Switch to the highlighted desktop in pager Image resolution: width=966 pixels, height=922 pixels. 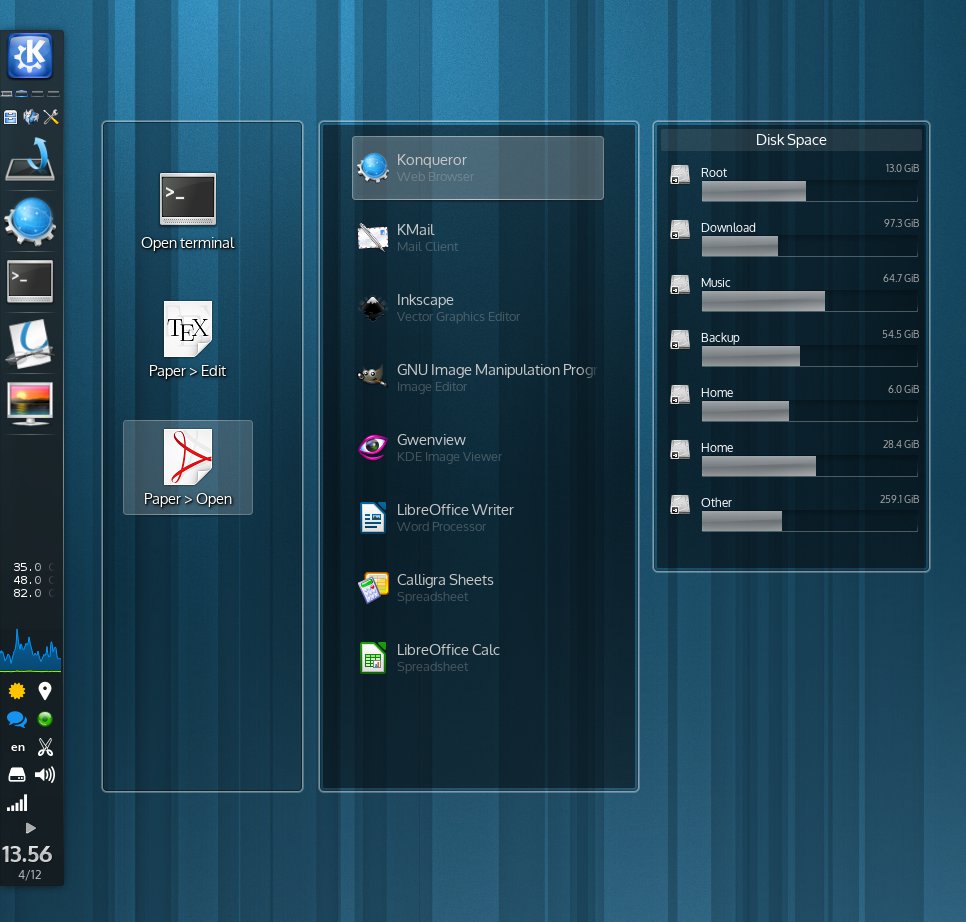click(x=22, y=94)
